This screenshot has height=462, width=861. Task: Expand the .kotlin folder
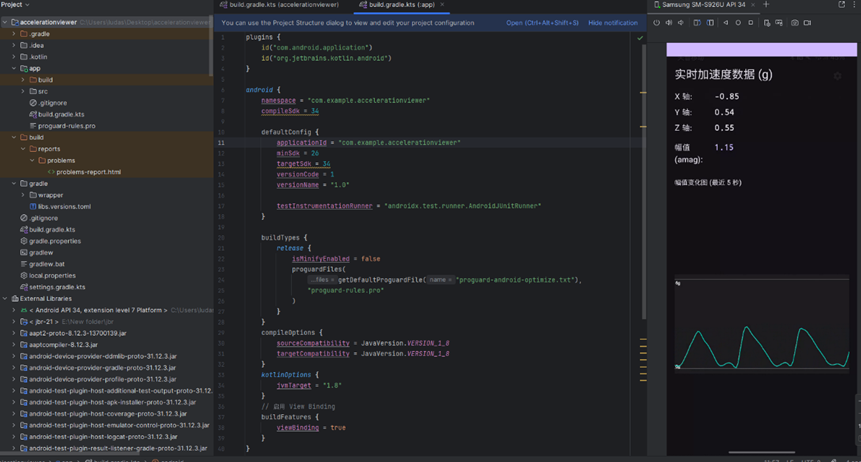tap(14, 57)
